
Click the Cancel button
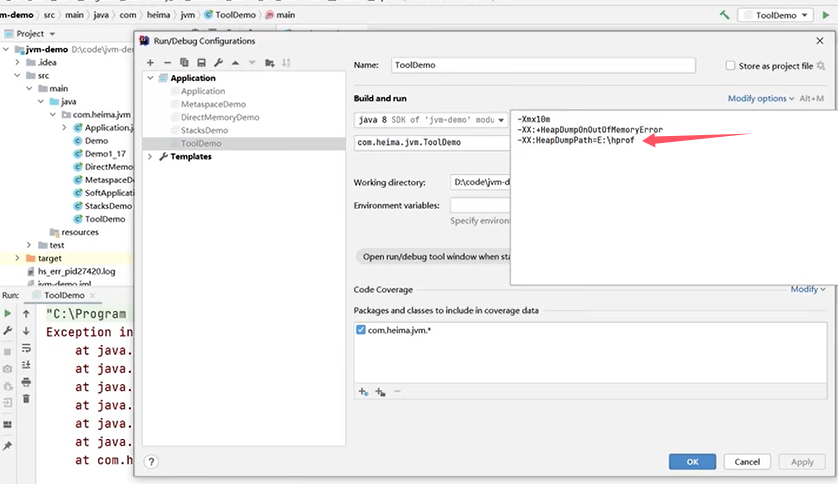(x=747, y=462)
